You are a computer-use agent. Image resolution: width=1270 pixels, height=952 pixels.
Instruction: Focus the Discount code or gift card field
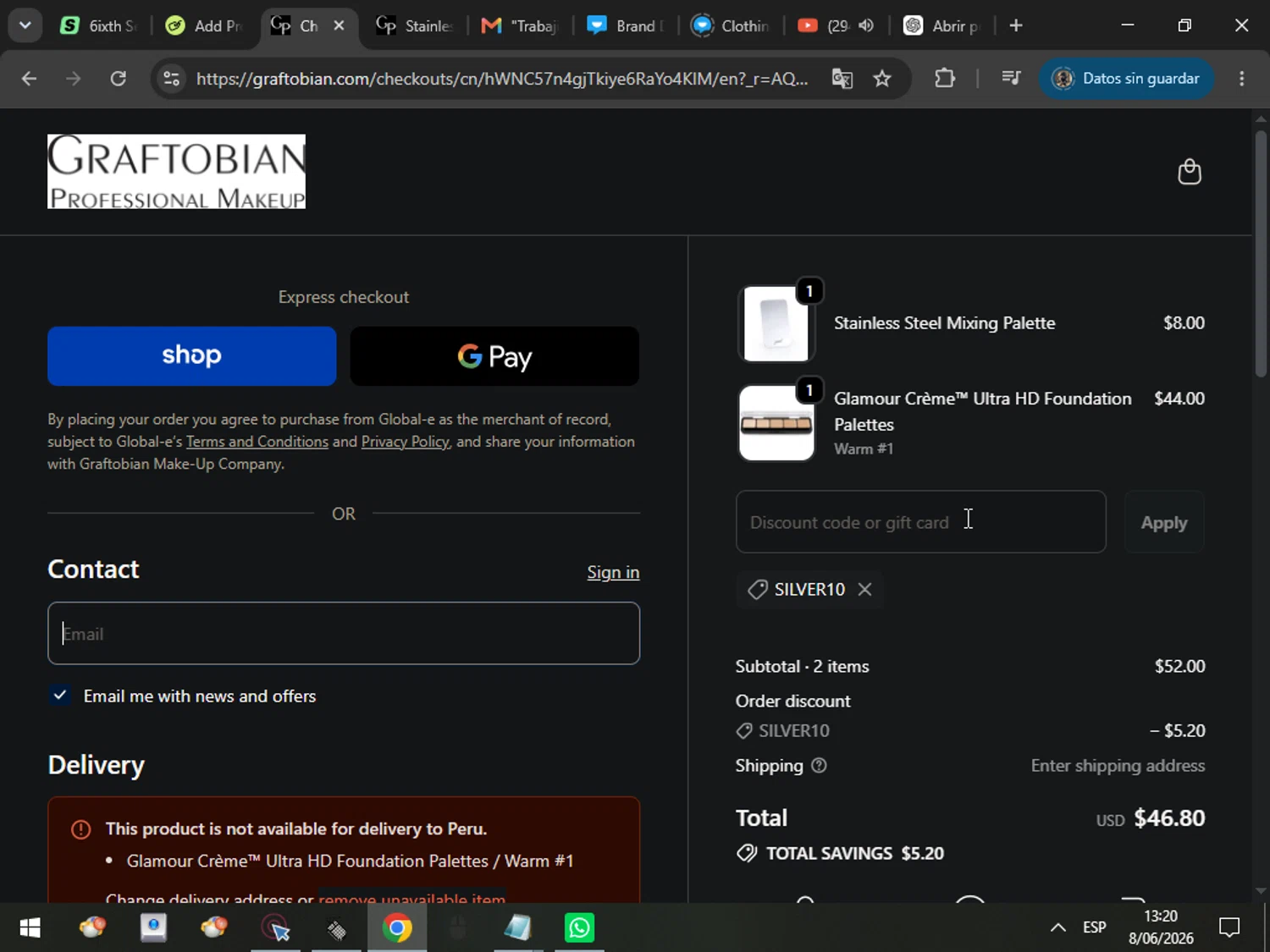(x=921, y=522)
